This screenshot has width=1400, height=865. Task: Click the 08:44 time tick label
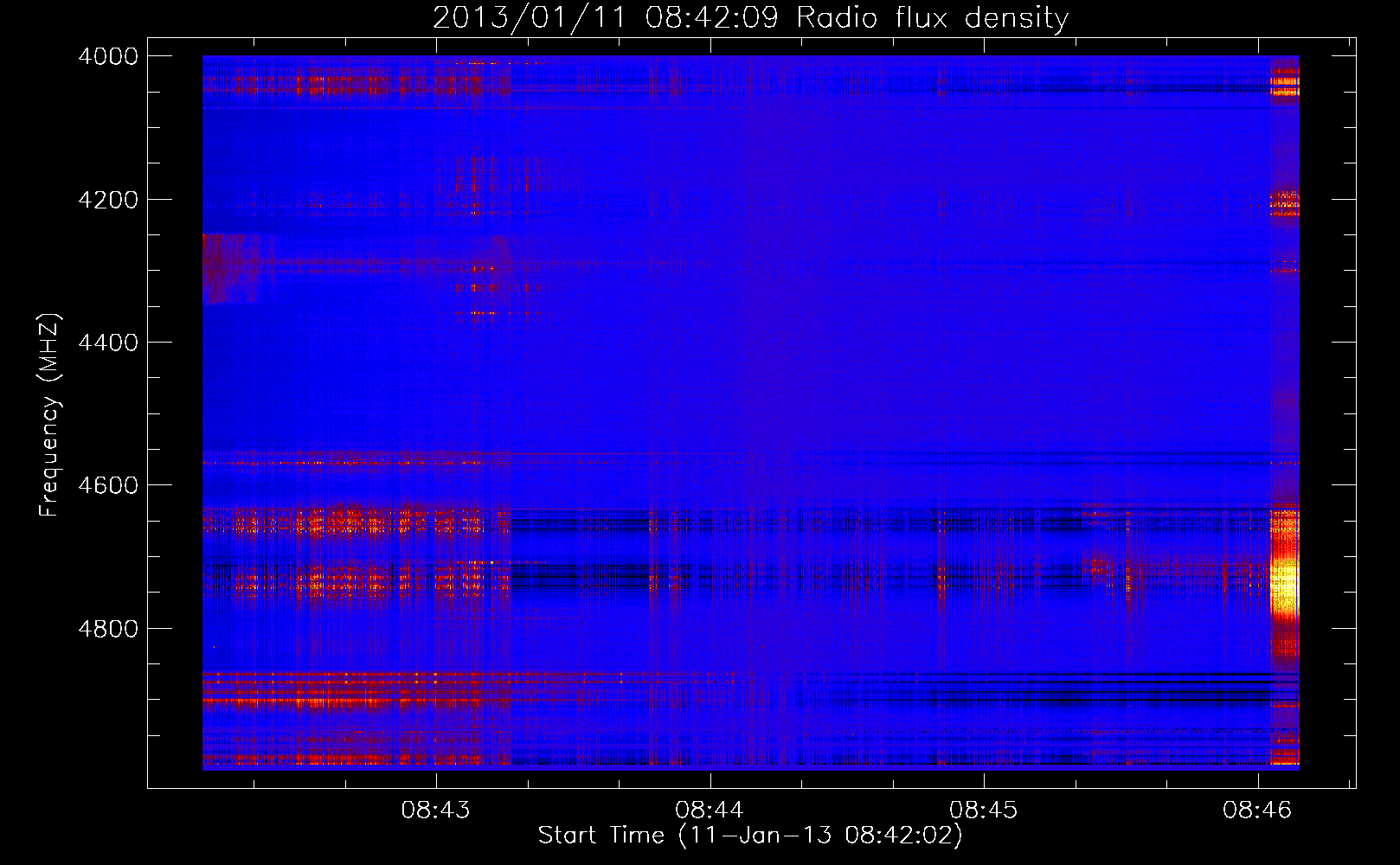pyautogui.click(x=710, y=811)
